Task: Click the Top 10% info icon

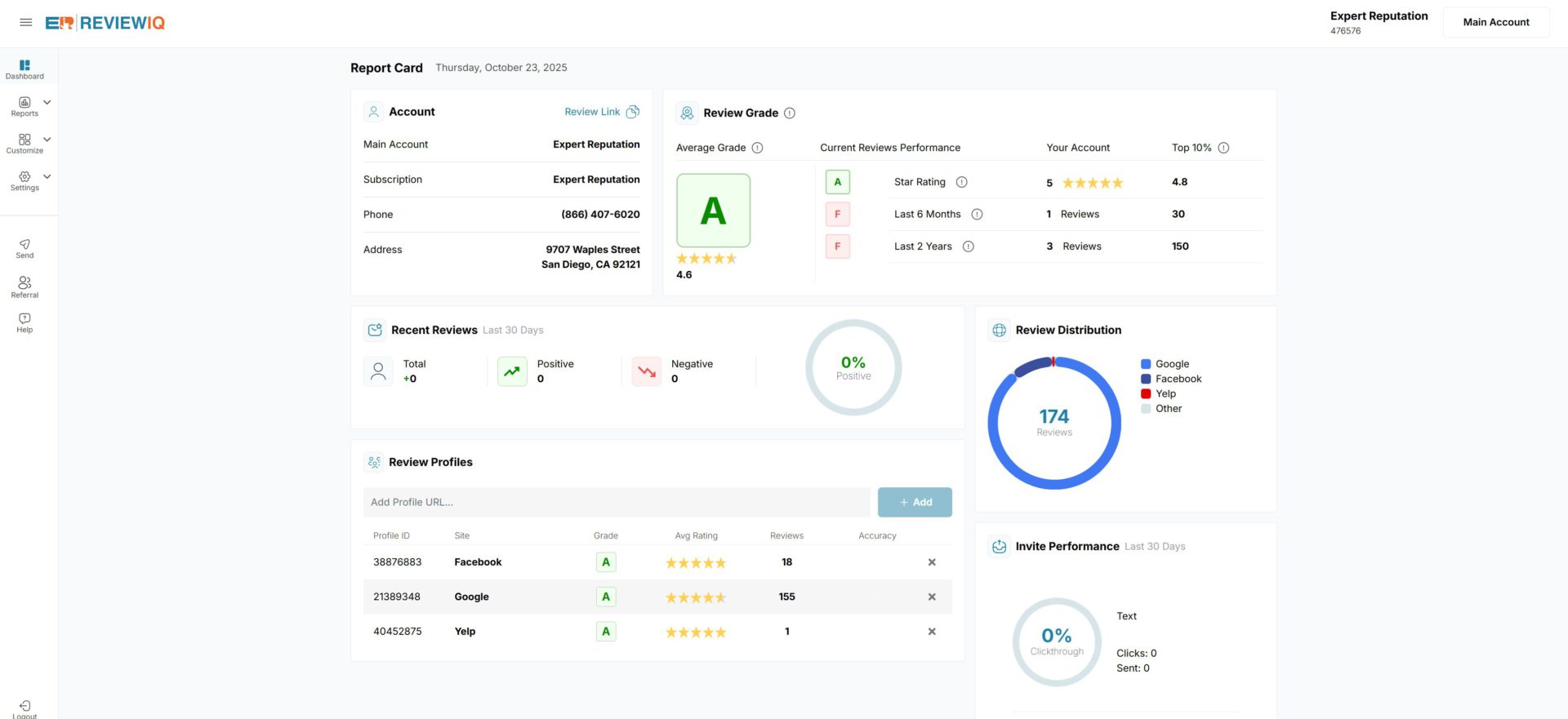Action: 1223,148
